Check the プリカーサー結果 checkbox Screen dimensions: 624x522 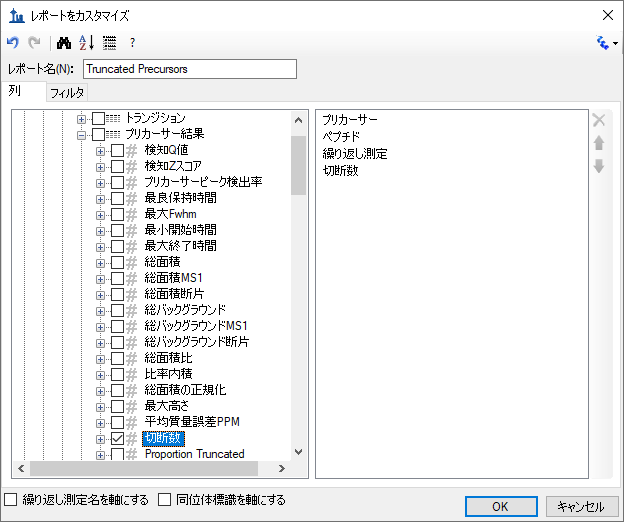[98, 134]
